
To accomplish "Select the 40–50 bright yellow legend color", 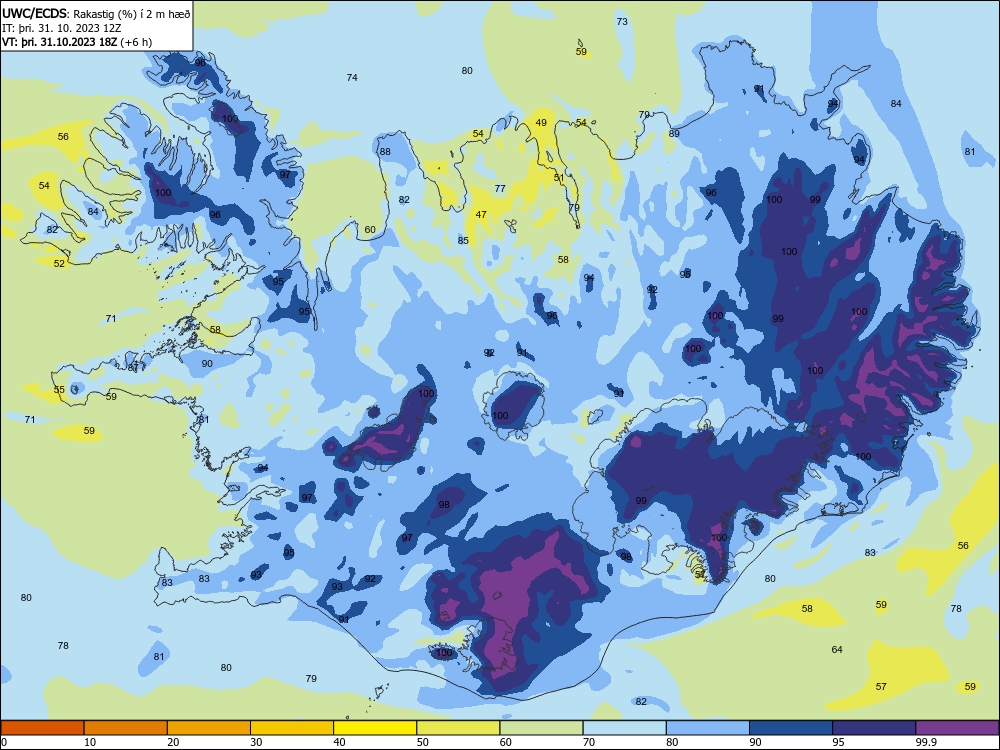I will 375,728.
